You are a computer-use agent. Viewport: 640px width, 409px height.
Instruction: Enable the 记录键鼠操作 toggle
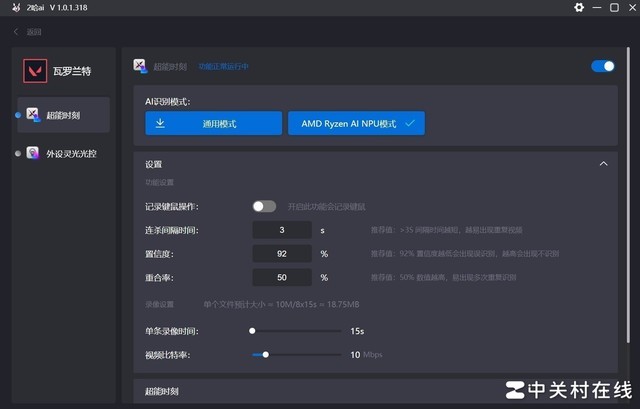(264, 206)
